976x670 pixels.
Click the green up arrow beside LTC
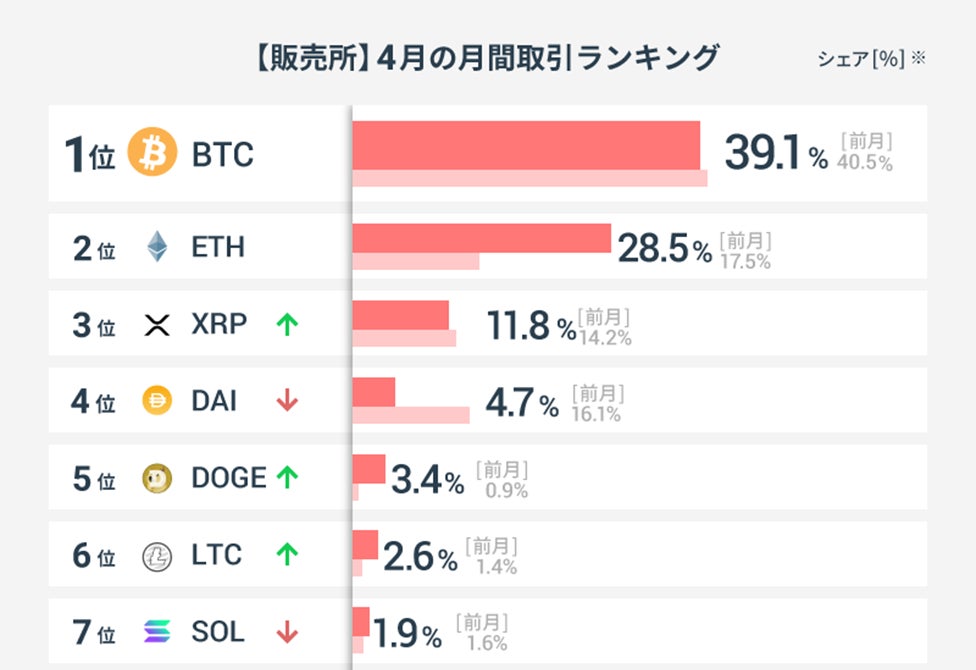pos(287,556)
